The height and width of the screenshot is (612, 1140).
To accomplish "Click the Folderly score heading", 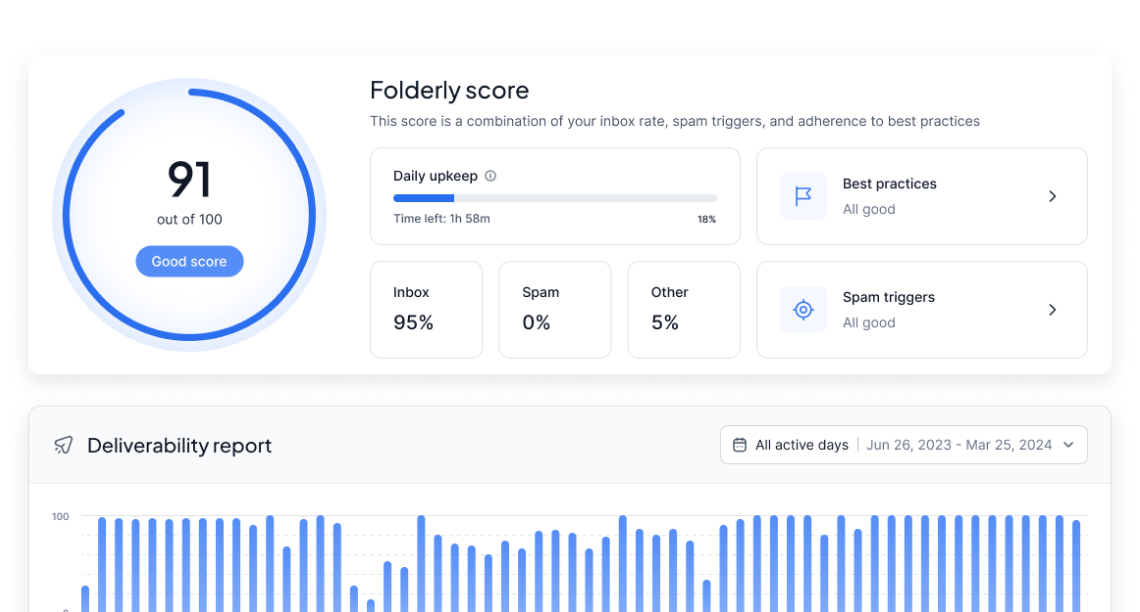I will point(449,90).
